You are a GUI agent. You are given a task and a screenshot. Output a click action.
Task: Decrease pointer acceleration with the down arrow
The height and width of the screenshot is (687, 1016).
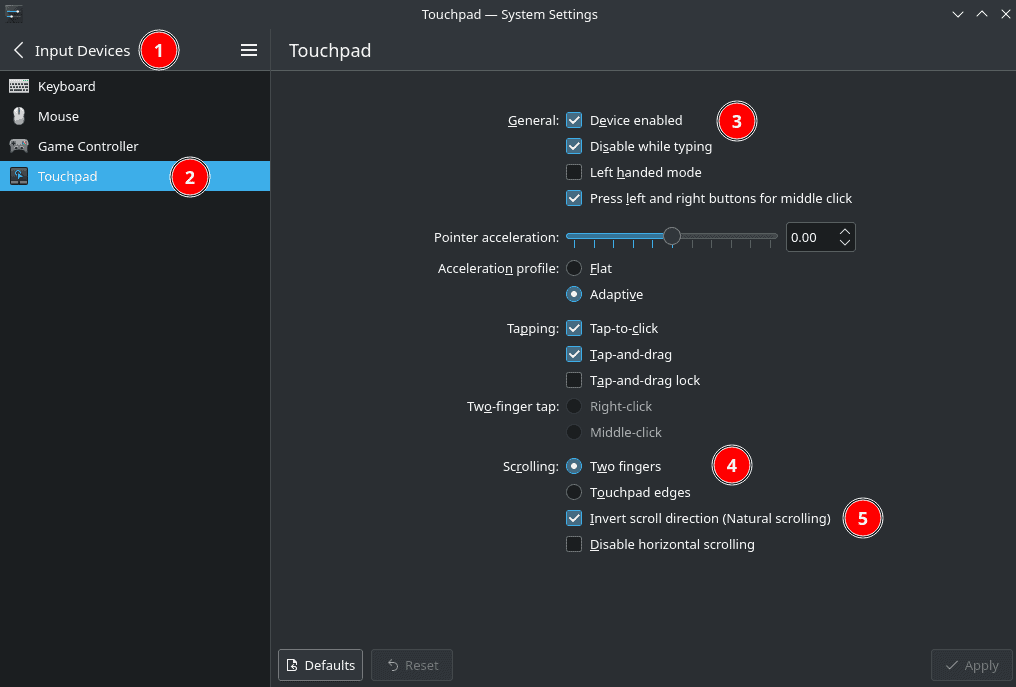click(x=845, y=243)
